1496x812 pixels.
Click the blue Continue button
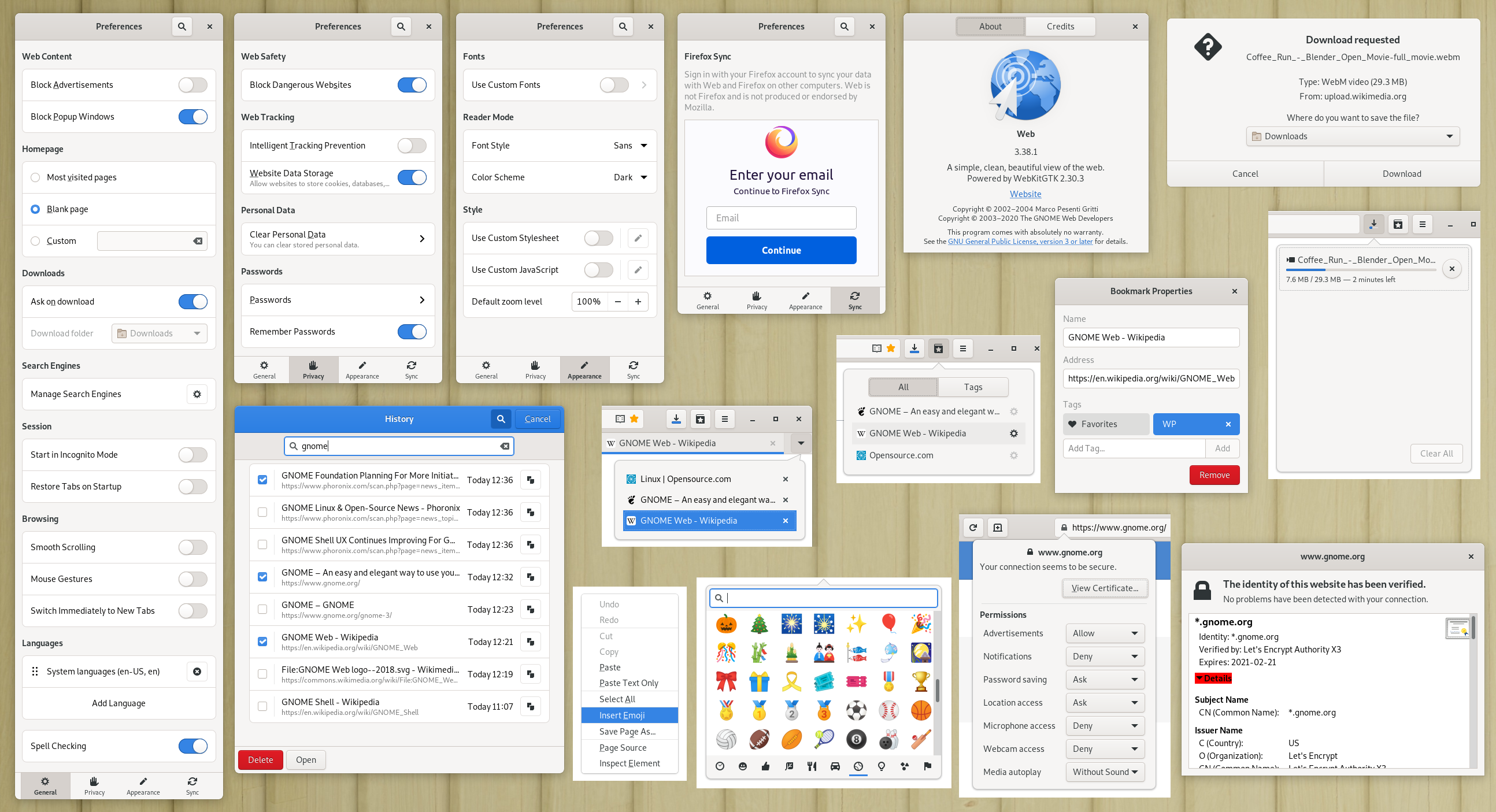[x=781, y=250]
